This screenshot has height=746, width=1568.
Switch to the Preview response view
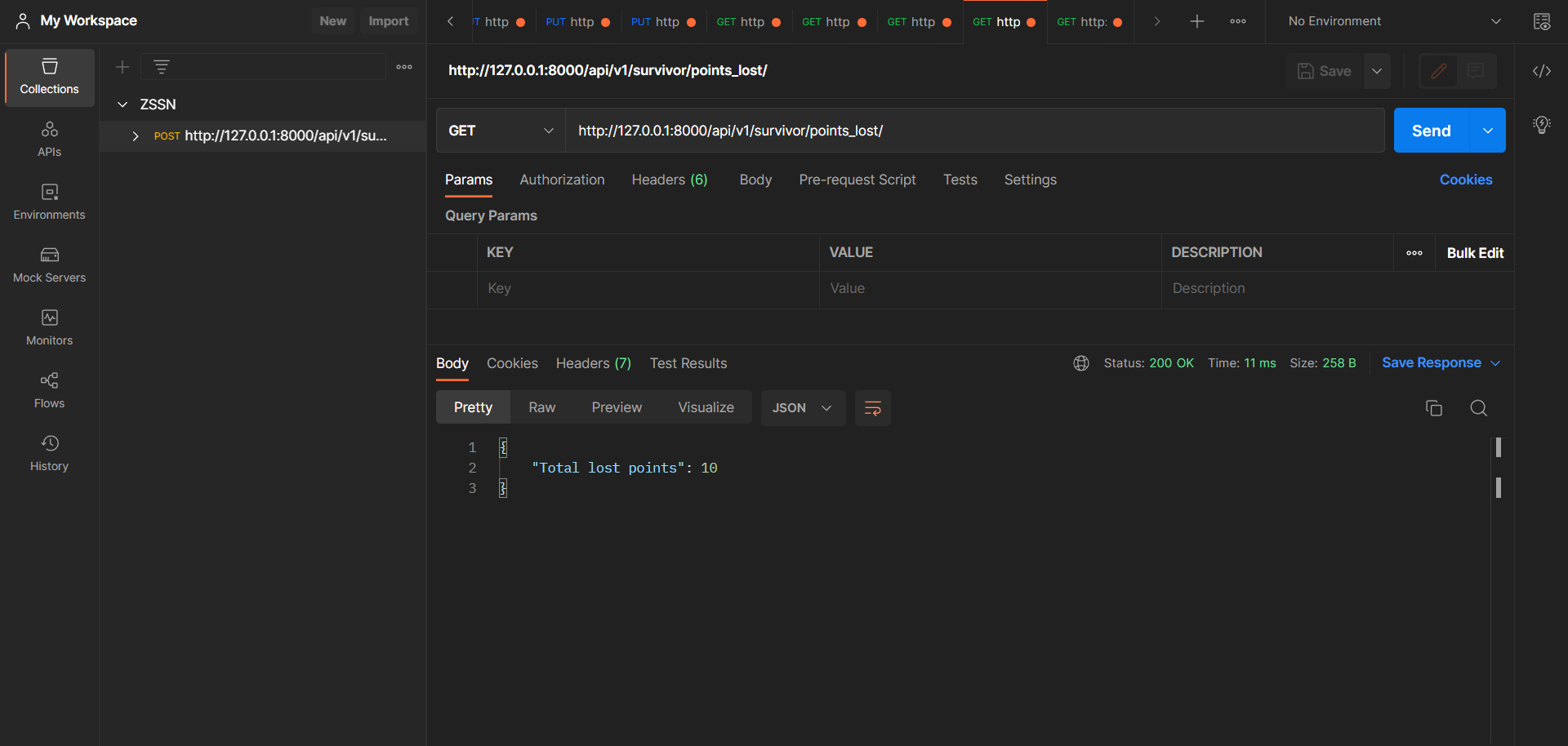click(x=617, y=406)
